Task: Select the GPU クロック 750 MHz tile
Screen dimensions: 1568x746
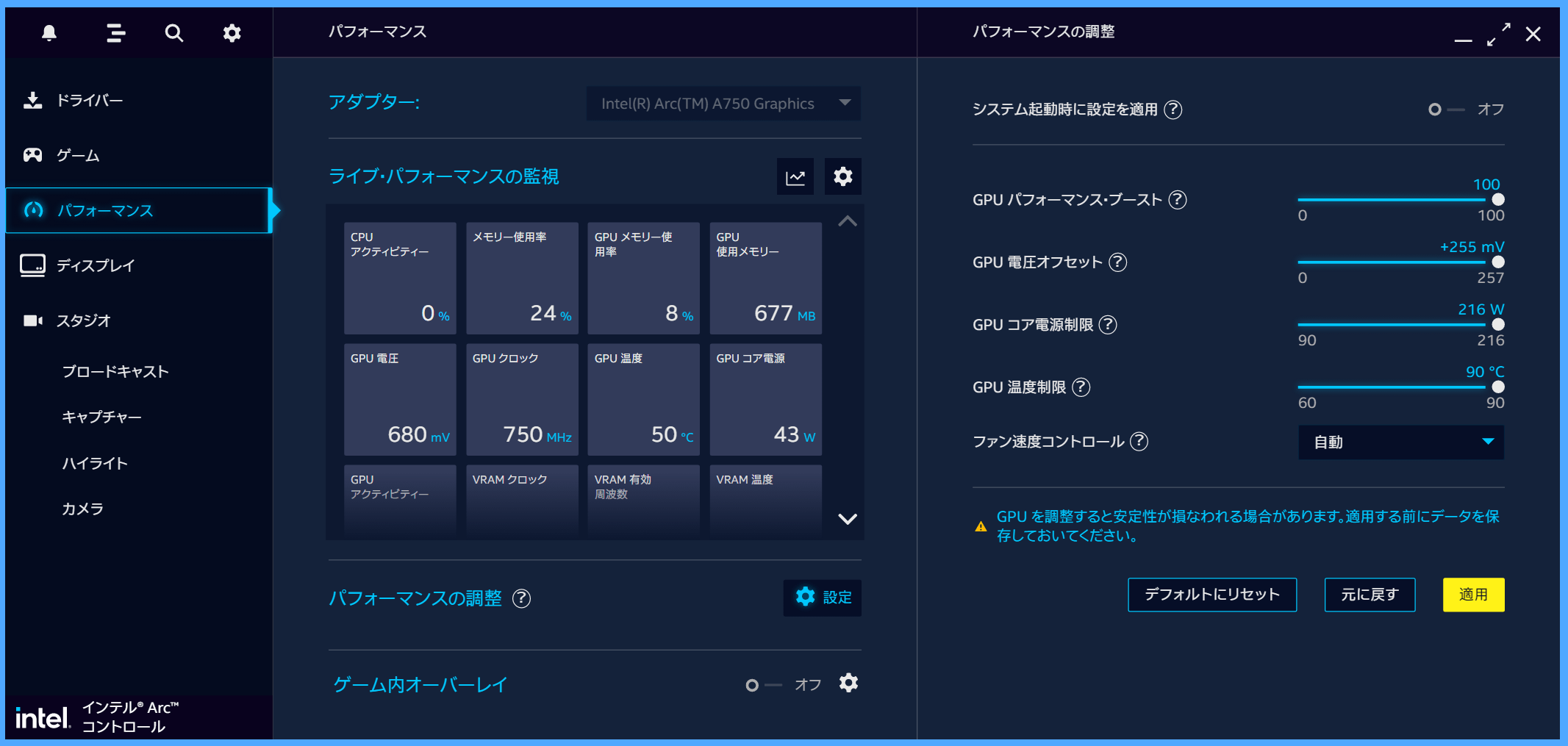Action: tap(522, 400)
